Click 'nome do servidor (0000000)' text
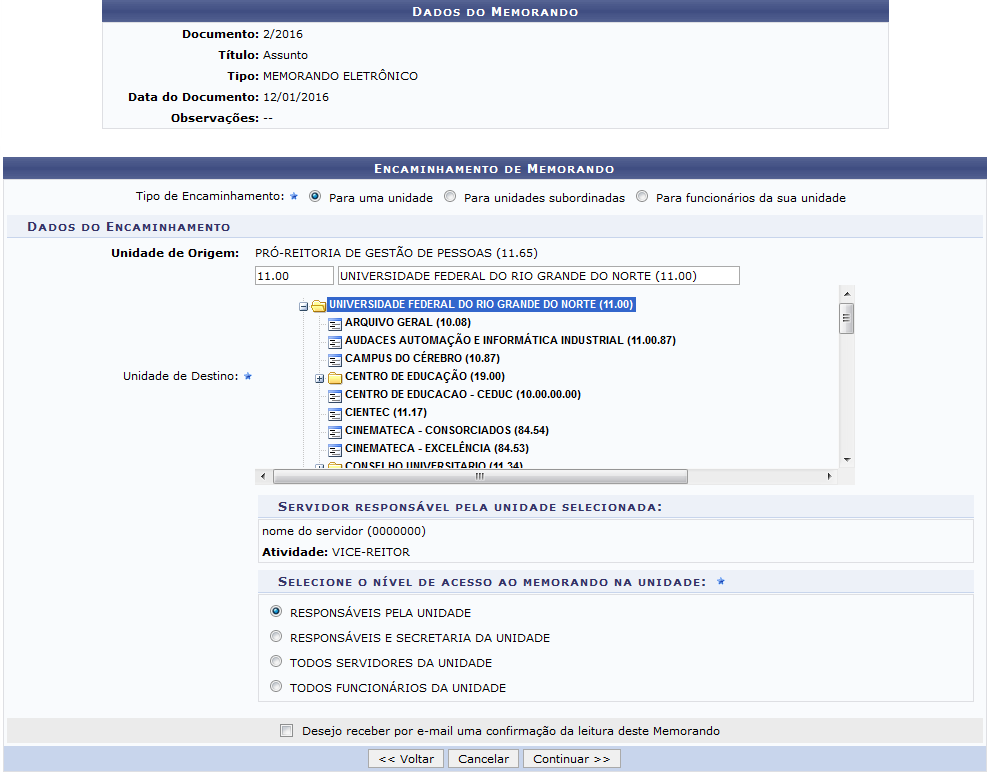989x775 pixels. 344,531
